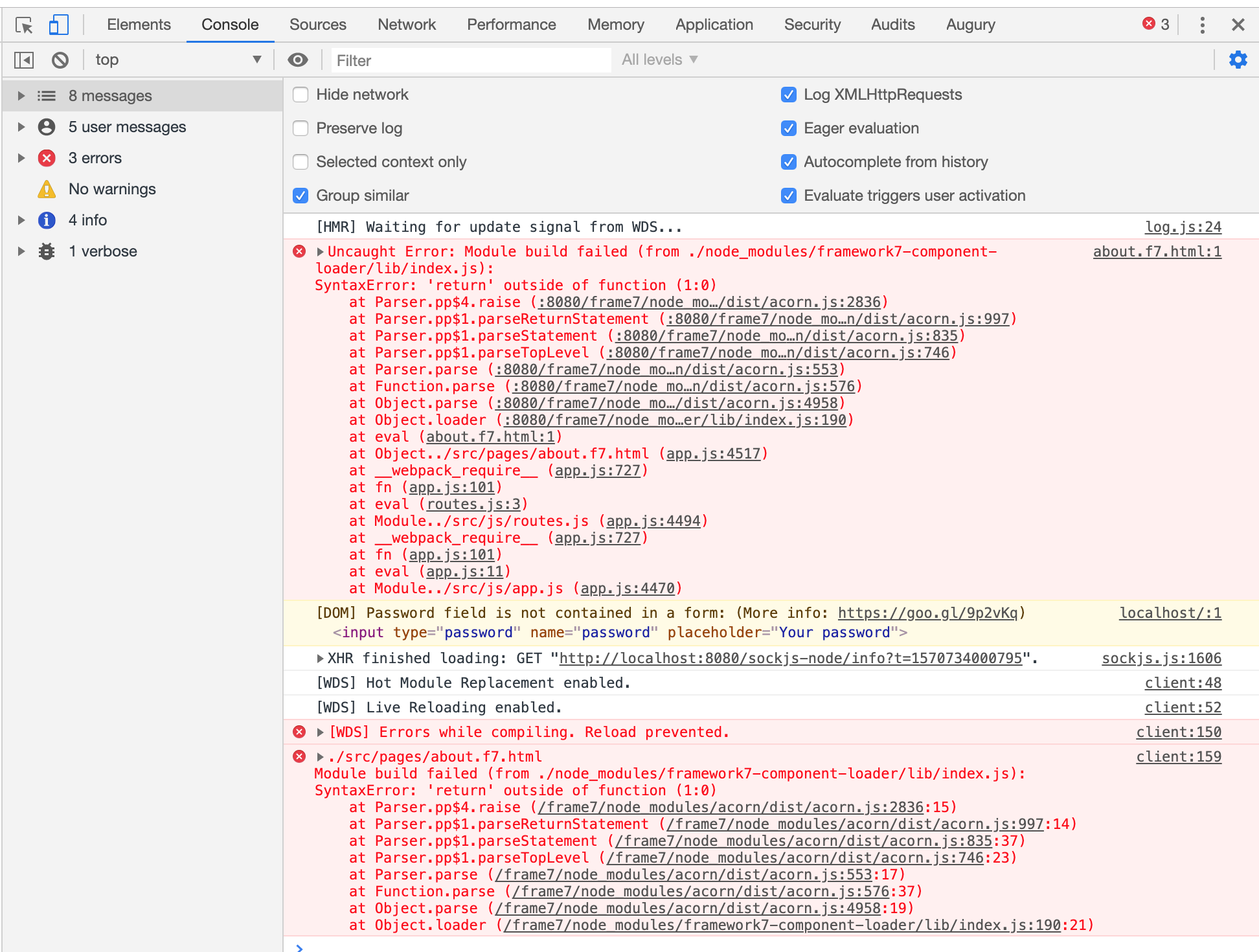1259x952 pixels.
Task: Open localhost/:1 source link
Action: coord(1170,613)
